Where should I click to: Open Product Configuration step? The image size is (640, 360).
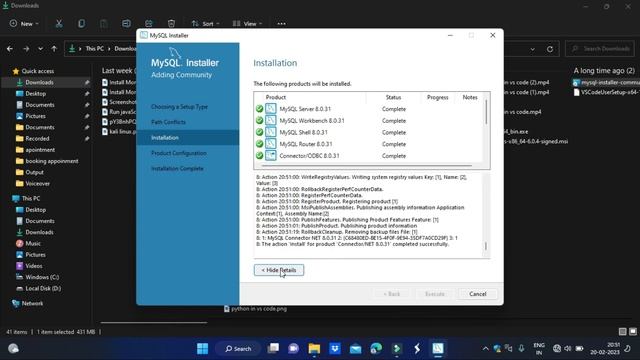[179, 153]
